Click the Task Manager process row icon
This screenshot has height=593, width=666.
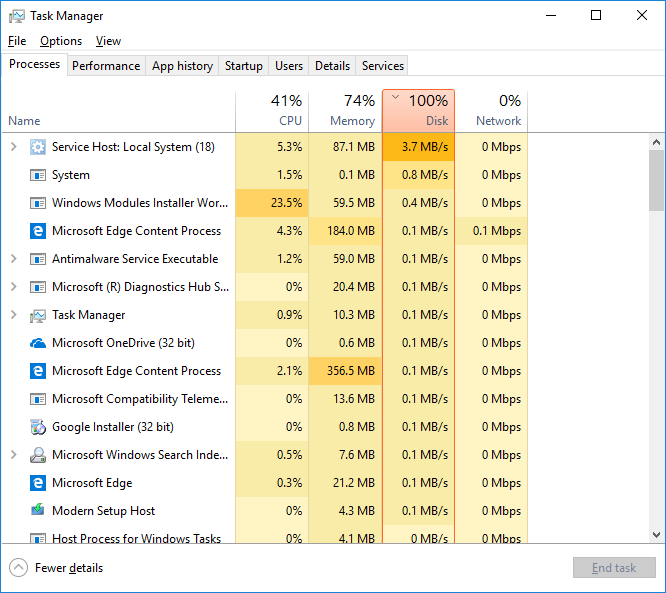[38, 315]
